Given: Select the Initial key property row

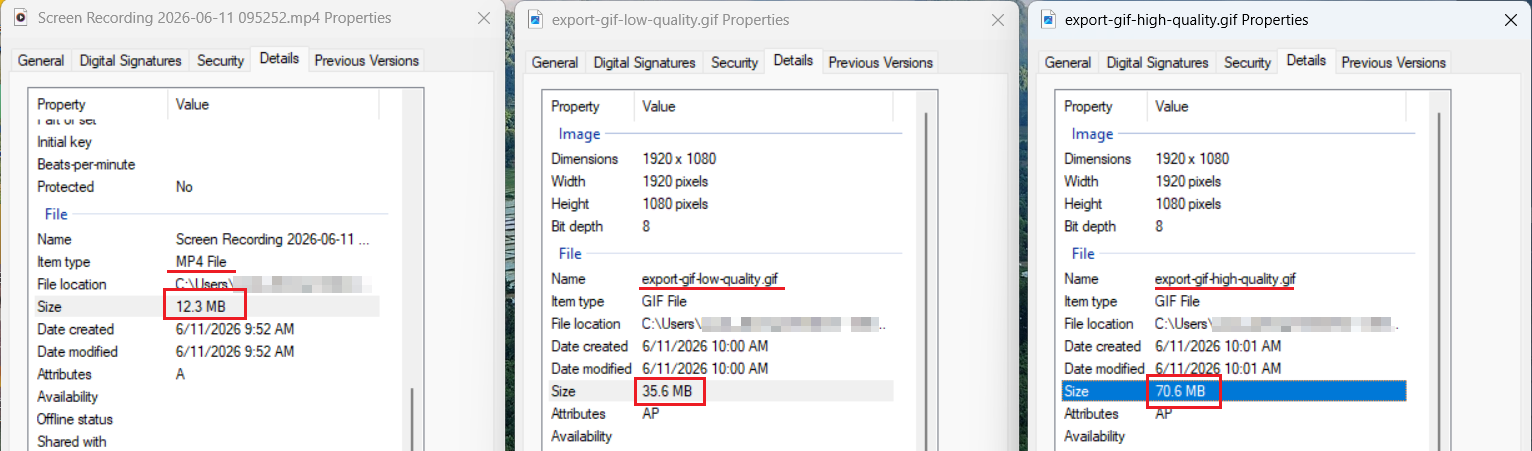Looking at the screenshot, I should [207, 142].
